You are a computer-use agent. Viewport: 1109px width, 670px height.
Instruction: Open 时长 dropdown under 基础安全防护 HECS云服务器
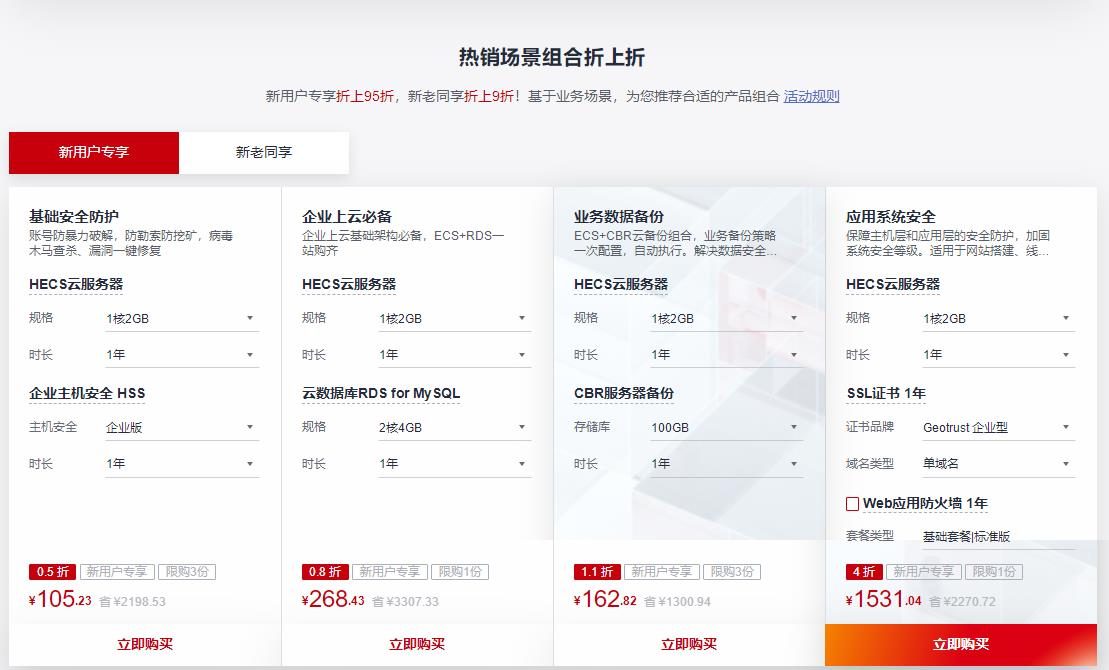(182, 354)
